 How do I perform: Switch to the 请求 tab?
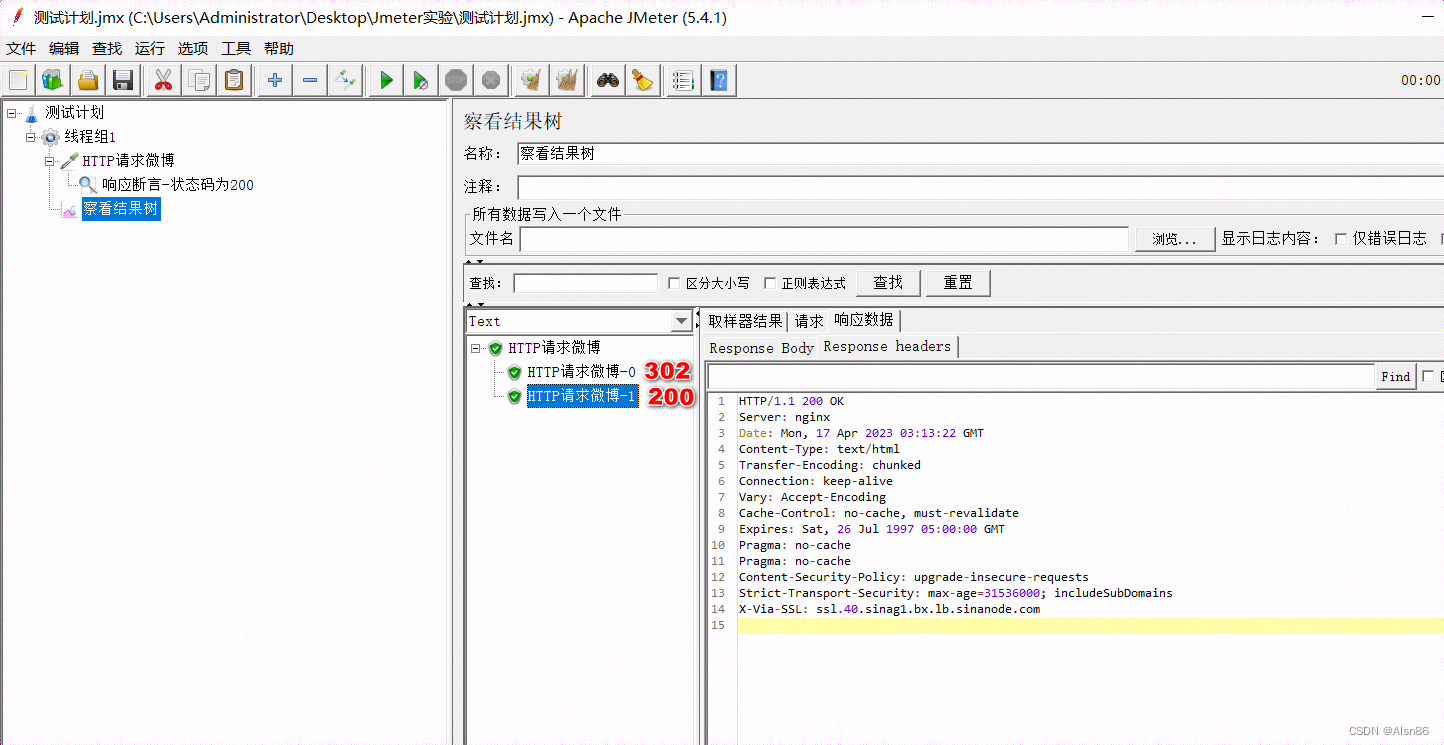click(809, 321)
